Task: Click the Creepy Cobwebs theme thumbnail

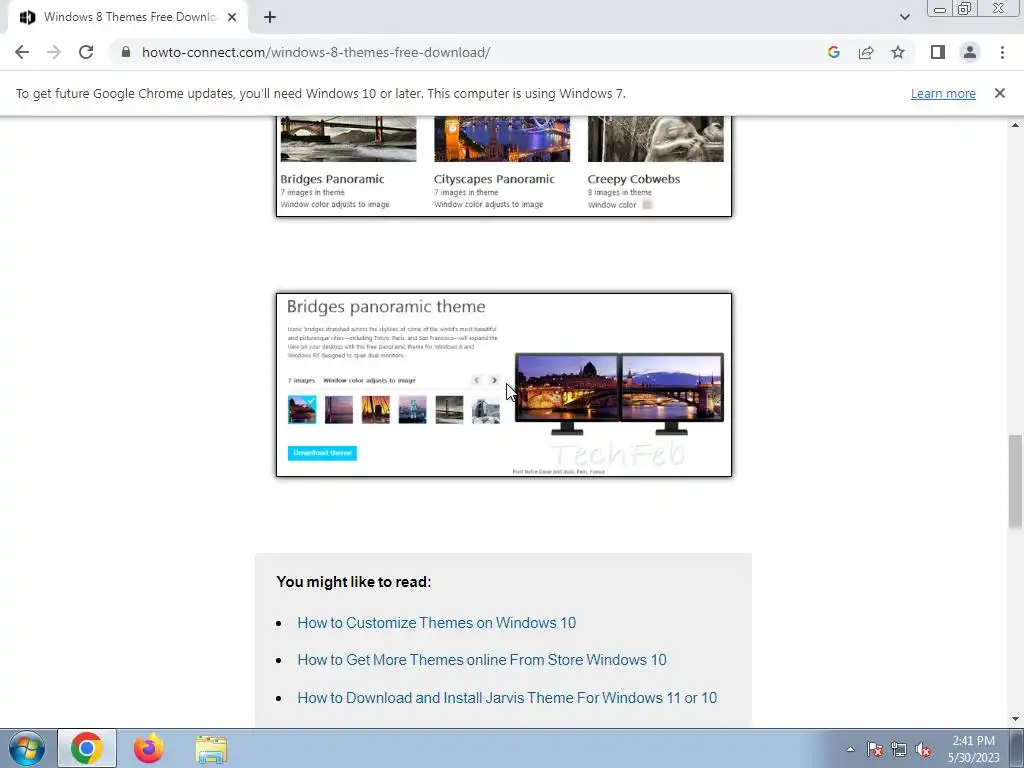Action: coord(655,139)
